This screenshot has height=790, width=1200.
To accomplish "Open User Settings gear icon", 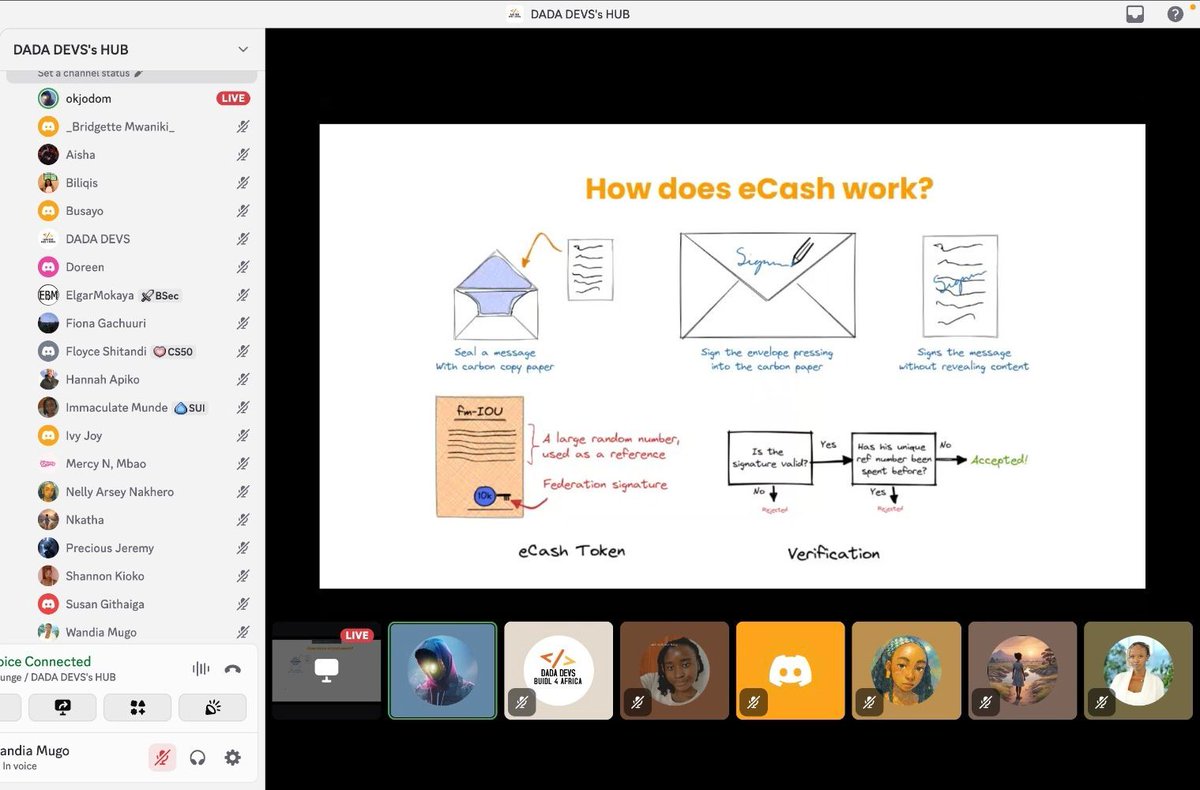I will 232,758.
